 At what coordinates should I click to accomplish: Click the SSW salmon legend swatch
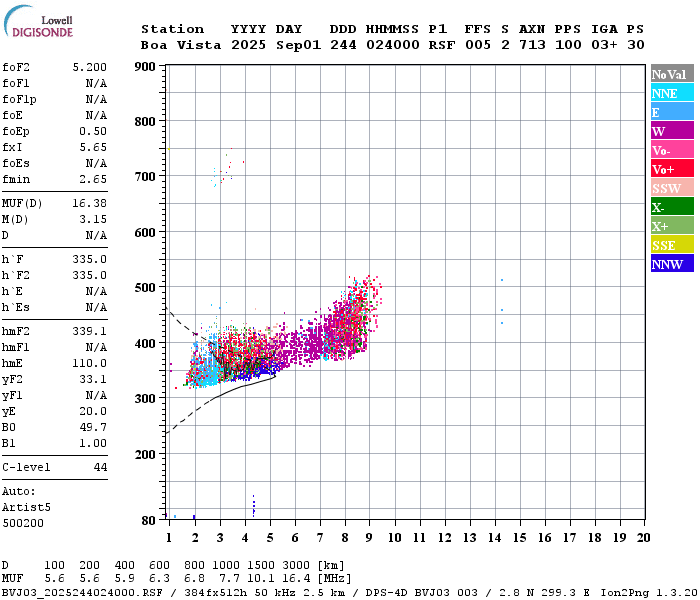point(672,188)
